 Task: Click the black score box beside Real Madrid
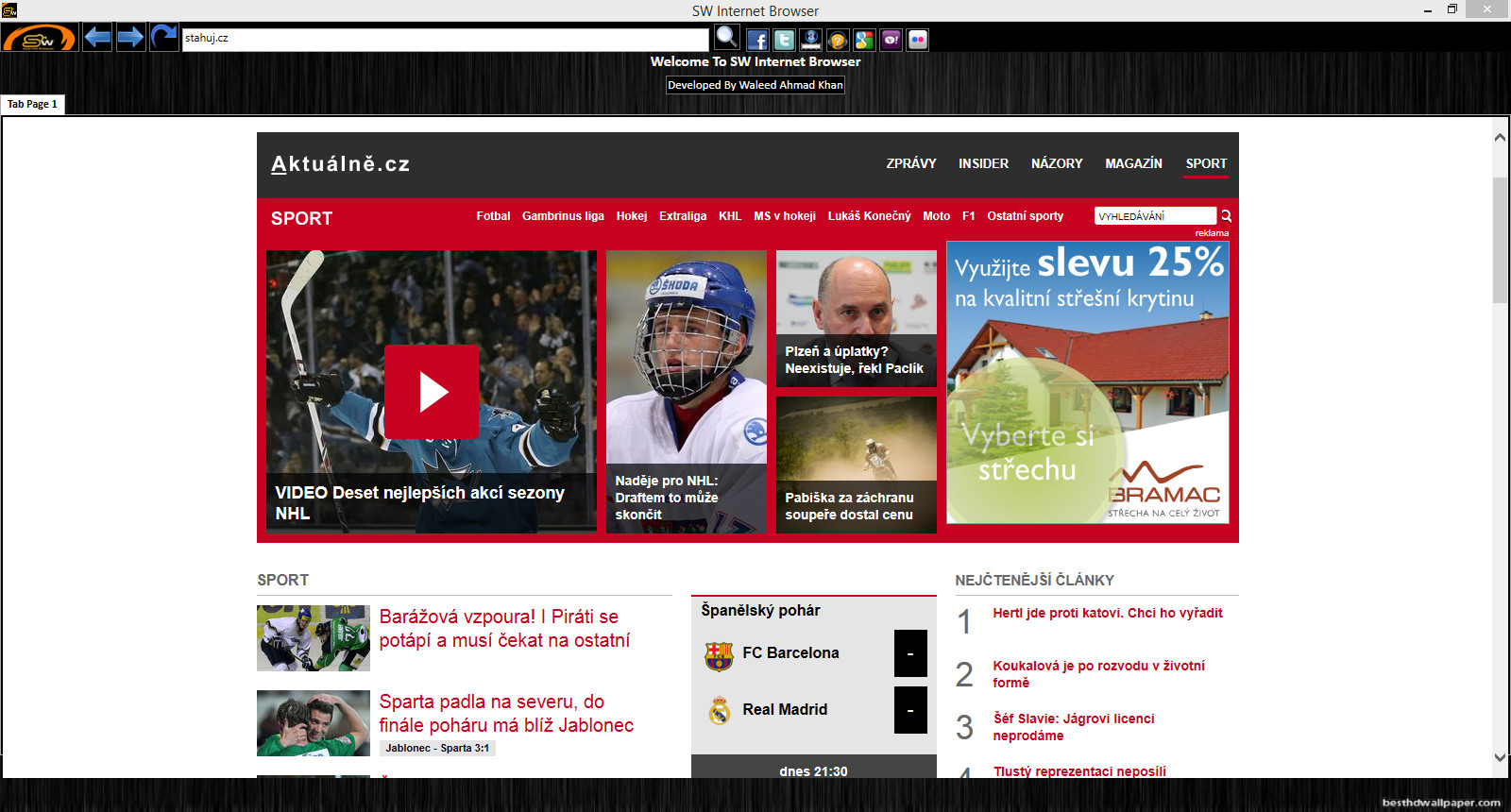[910, 710]
